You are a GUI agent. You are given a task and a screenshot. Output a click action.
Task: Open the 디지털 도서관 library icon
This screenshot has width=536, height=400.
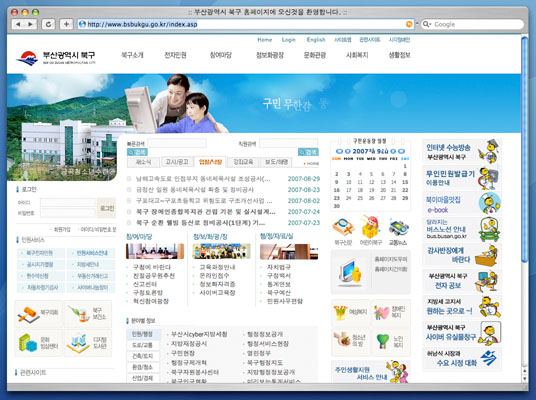[x=79, y=343]
